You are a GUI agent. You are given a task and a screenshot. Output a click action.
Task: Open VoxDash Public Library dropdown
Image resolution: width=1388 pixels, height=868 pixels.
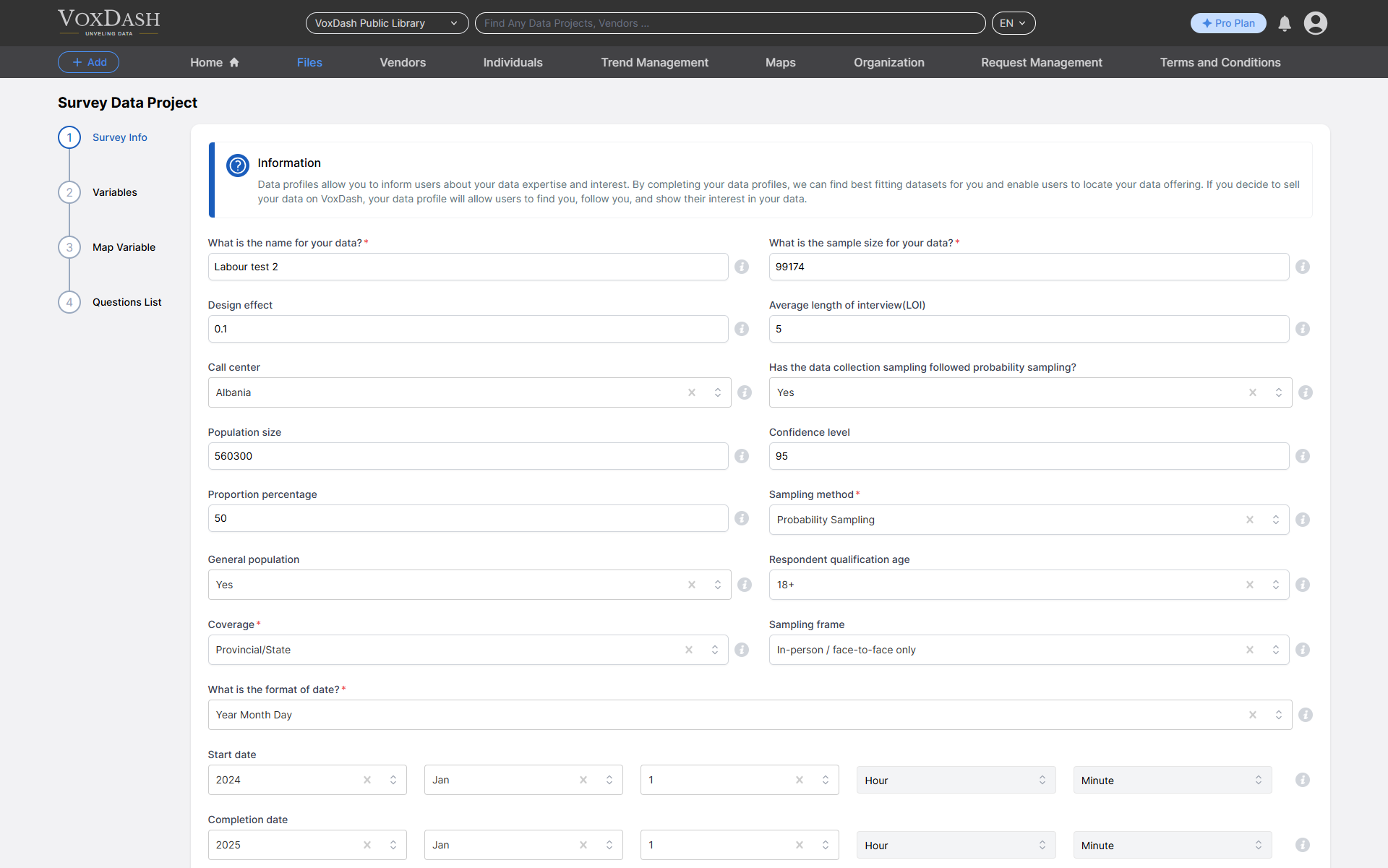pyautogui.click(x=387, y=23)
